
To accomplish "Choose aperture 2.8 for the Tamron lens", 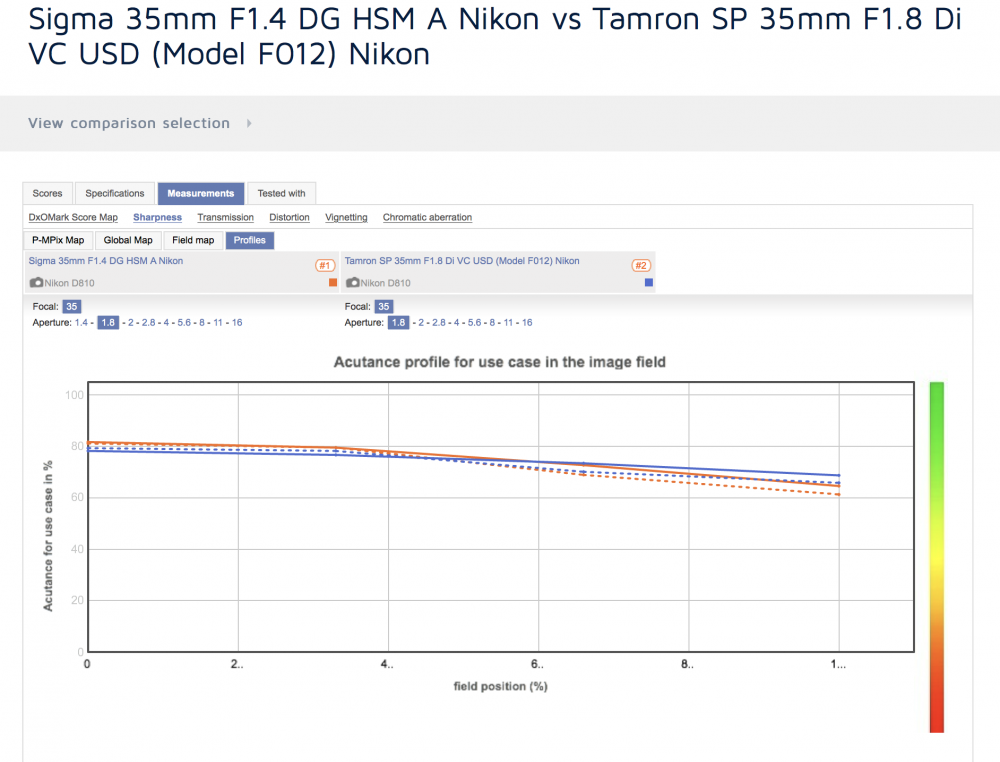I will [x=439, y=323].
